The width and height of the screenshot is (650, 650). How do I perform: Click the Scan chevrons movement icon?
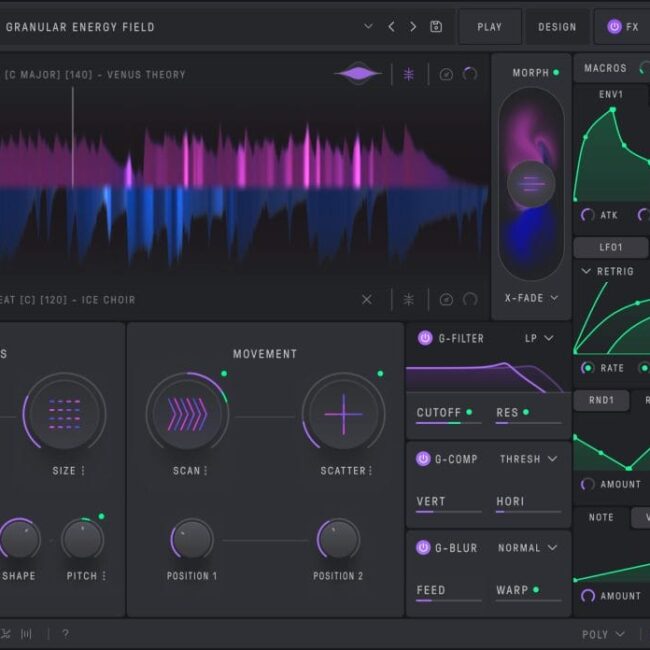point(187,413)
